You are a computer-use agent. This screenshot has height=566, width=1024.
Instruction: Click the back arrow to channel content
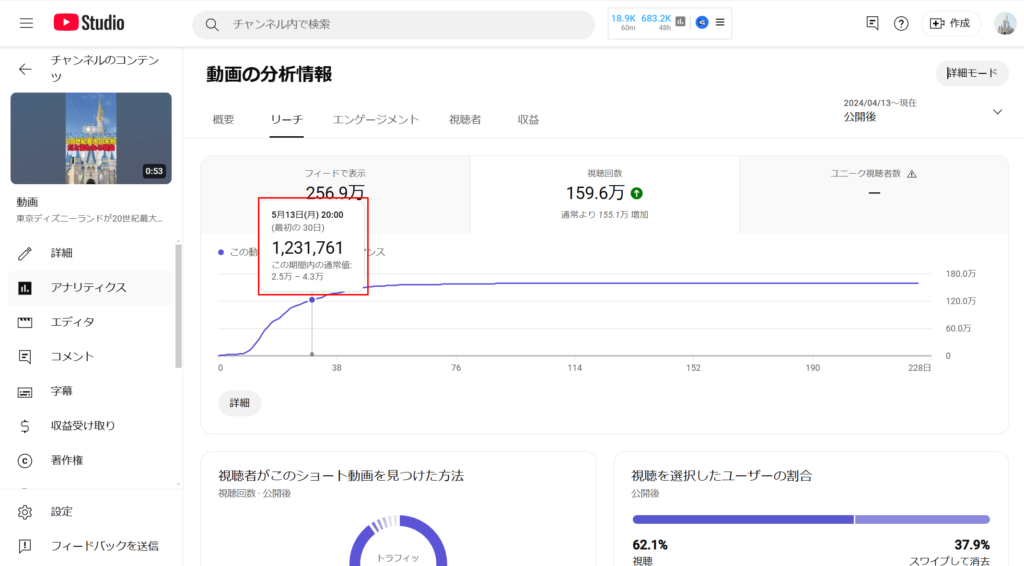[25, 69]
